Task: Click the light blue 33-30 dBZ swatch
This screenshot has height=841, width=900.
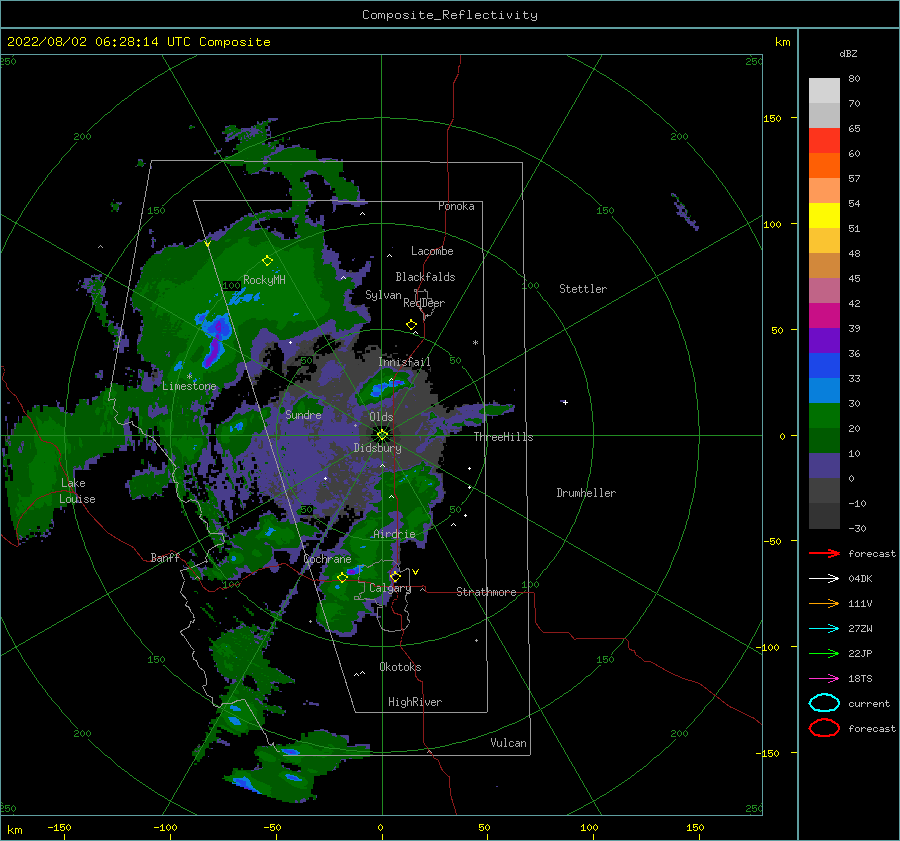Action: click(824, 390)
